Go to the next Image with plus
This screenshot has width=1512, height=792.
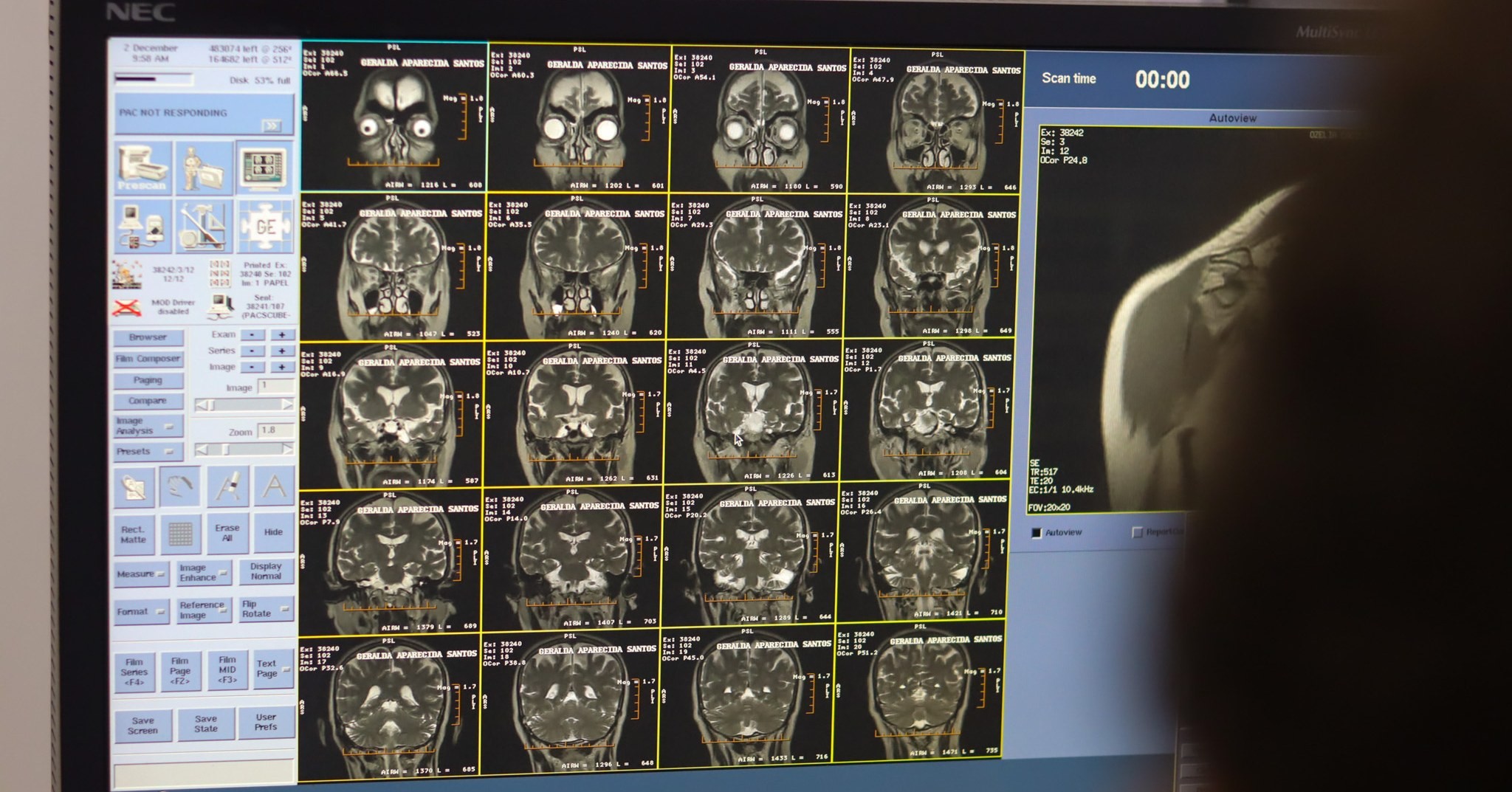click(x=281, y=367)
